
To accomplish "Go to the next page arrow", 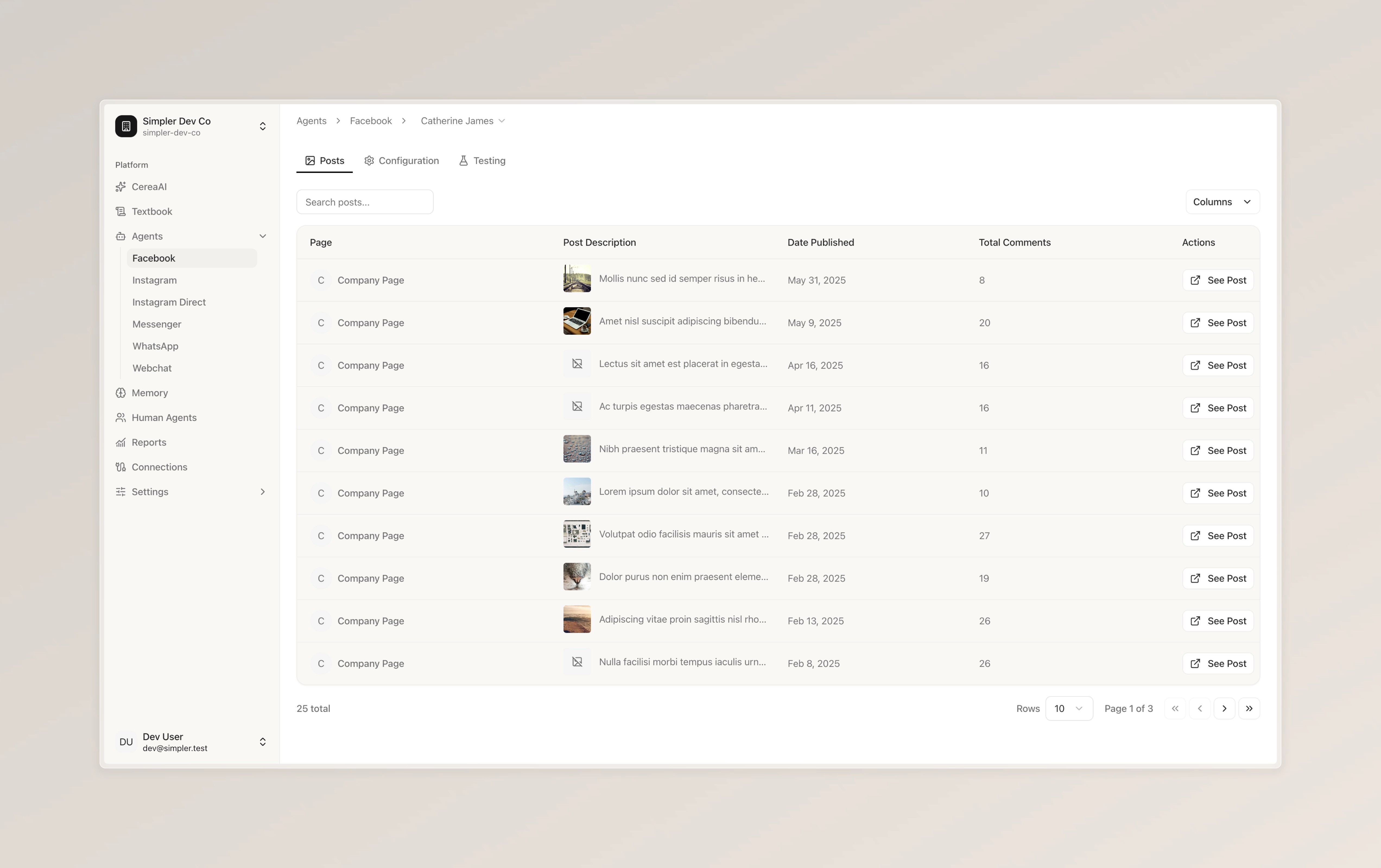I will [1224, 709].
